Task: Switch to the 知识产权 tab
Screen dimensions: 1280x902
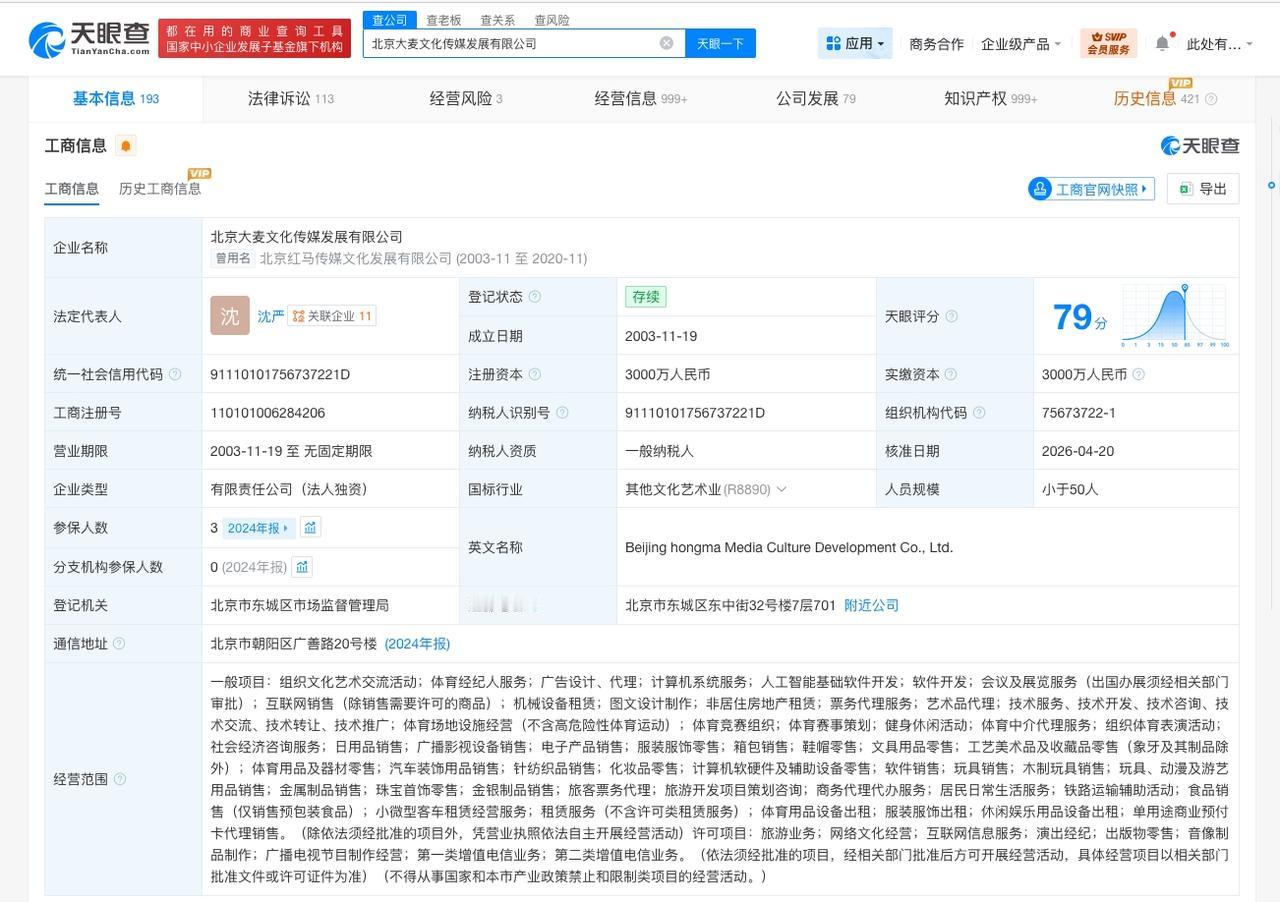Action: click(991, 98)
